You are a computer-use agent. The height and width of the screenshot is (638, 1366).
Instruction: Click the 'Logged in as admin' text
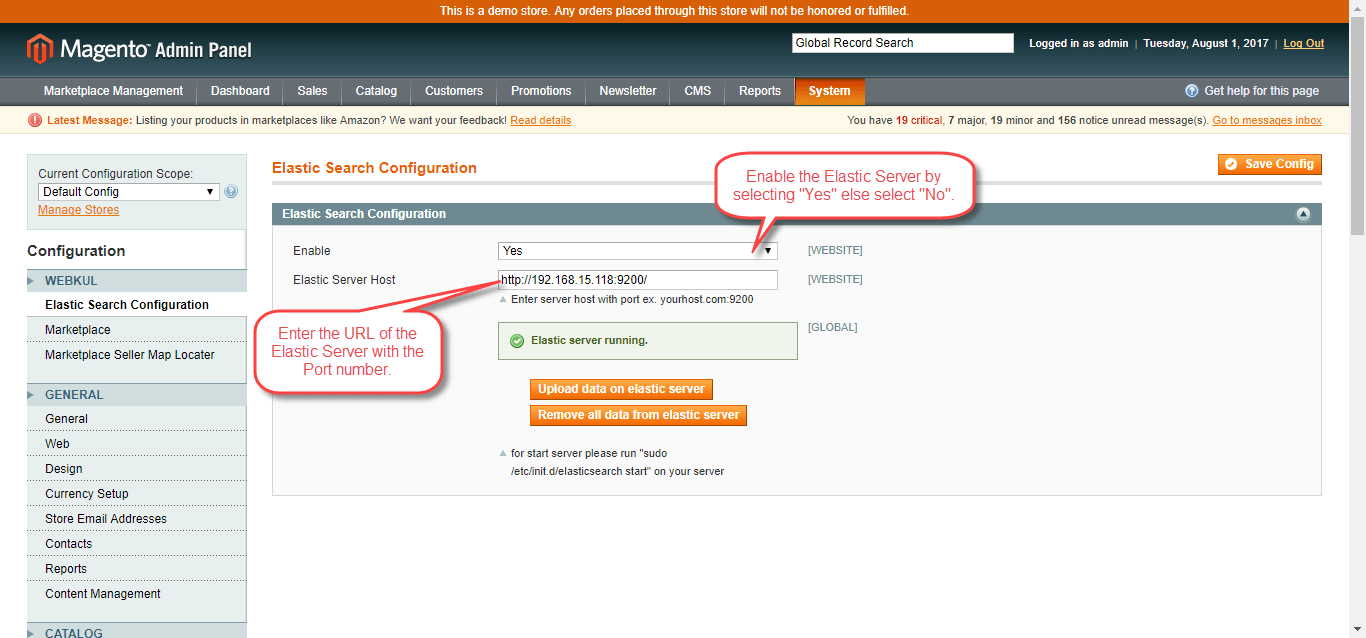[1078, 43]
